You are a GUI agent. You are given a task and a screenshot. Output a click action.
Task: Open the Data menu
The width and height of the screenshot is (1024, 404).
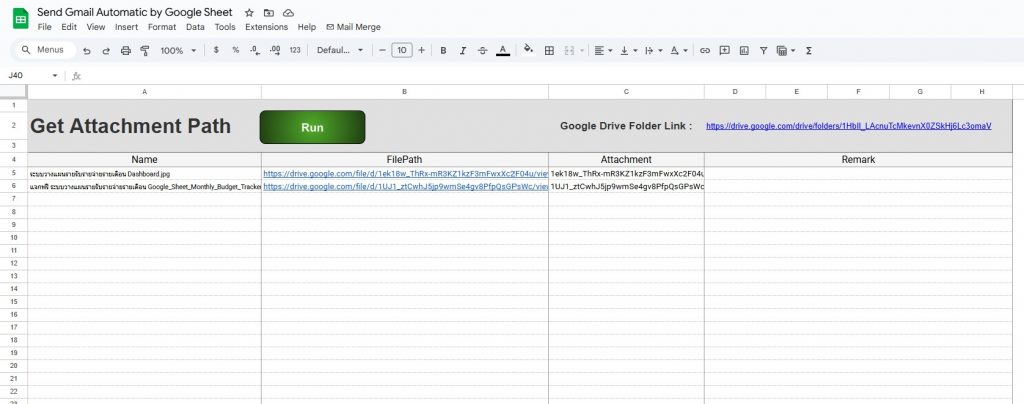195,27
